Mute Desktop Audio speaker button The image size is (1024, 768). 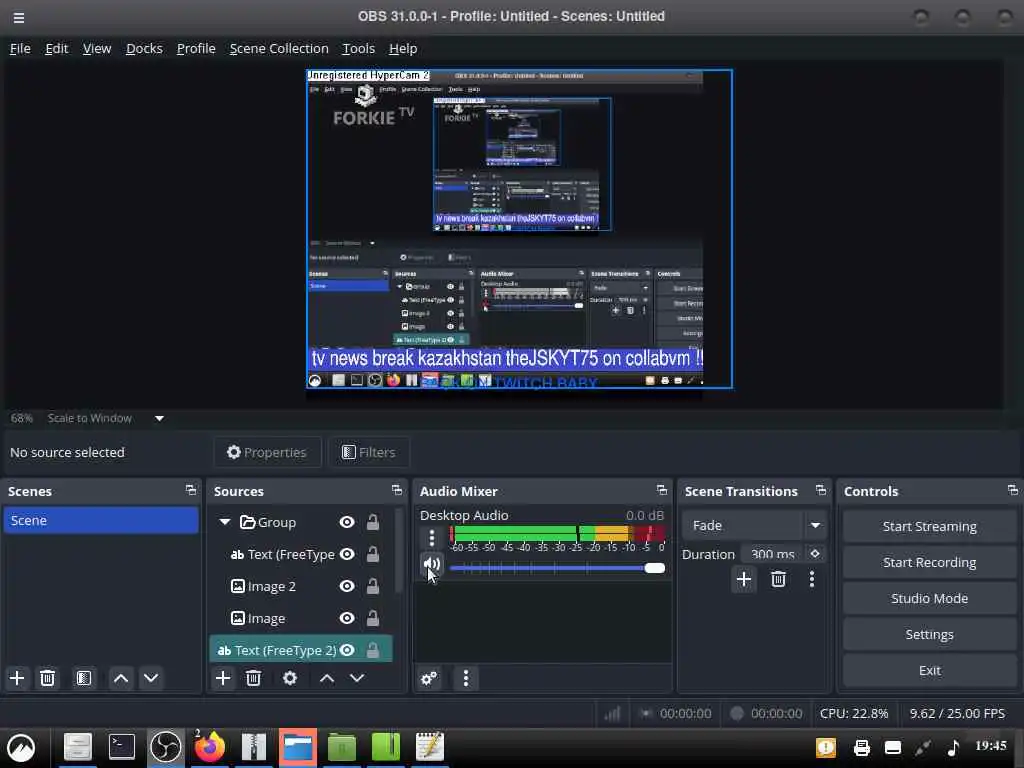(432, 564)
